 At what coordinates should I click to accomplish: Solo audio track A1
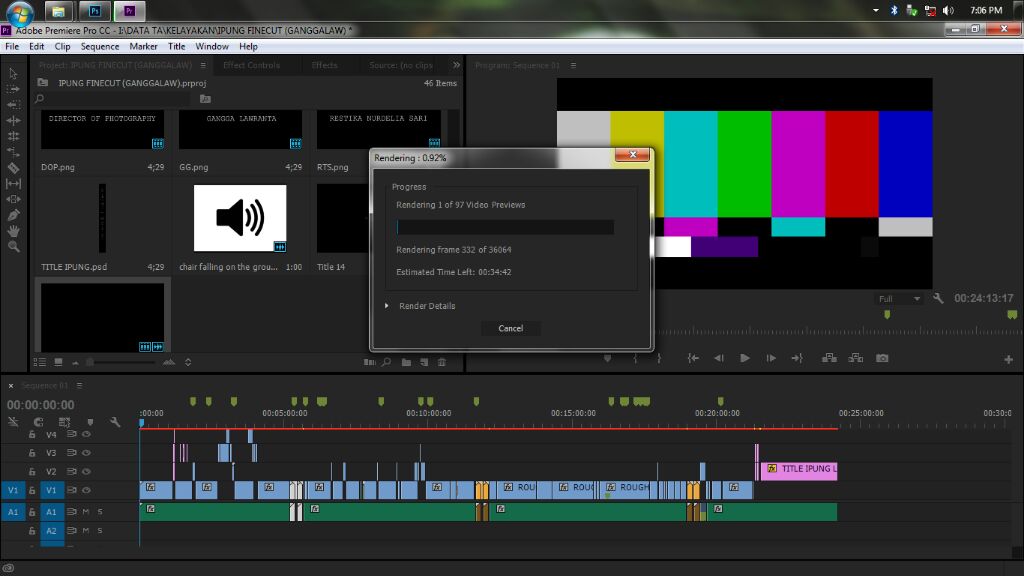point(100,511)
